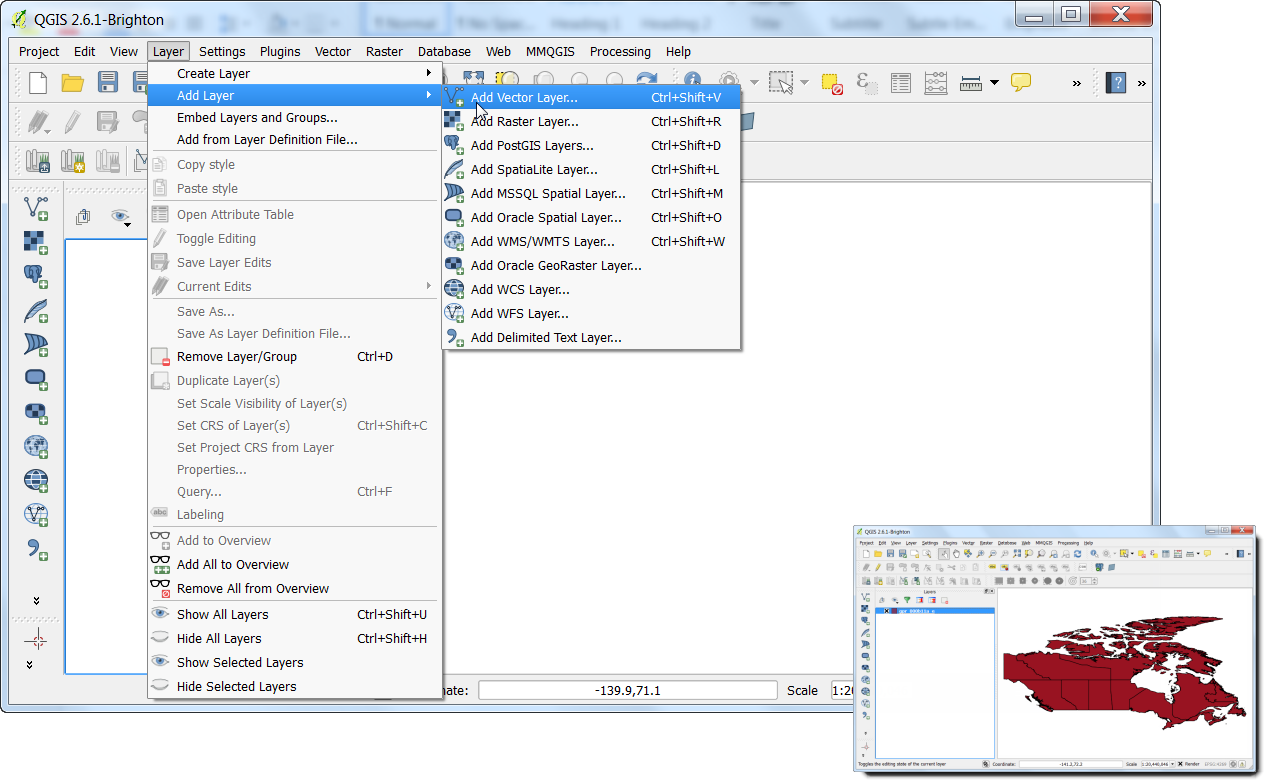Click the Deselect Features icon in toolbar
Screen dimensions: 1273x781
pos(831,83)
